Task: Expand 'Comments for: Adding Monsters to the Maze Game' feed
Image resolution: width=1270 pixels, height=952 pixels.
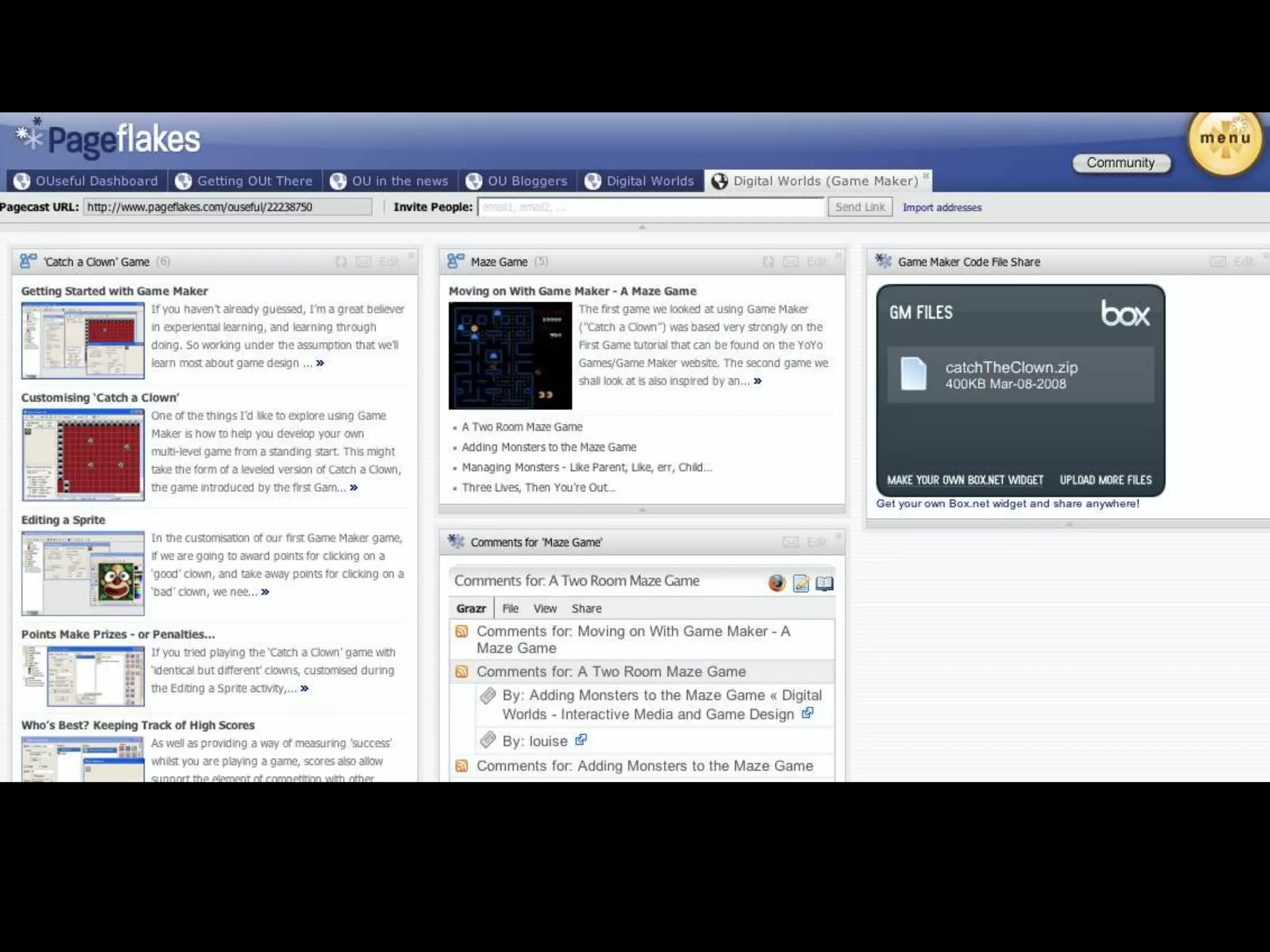Action: point(644,766)
